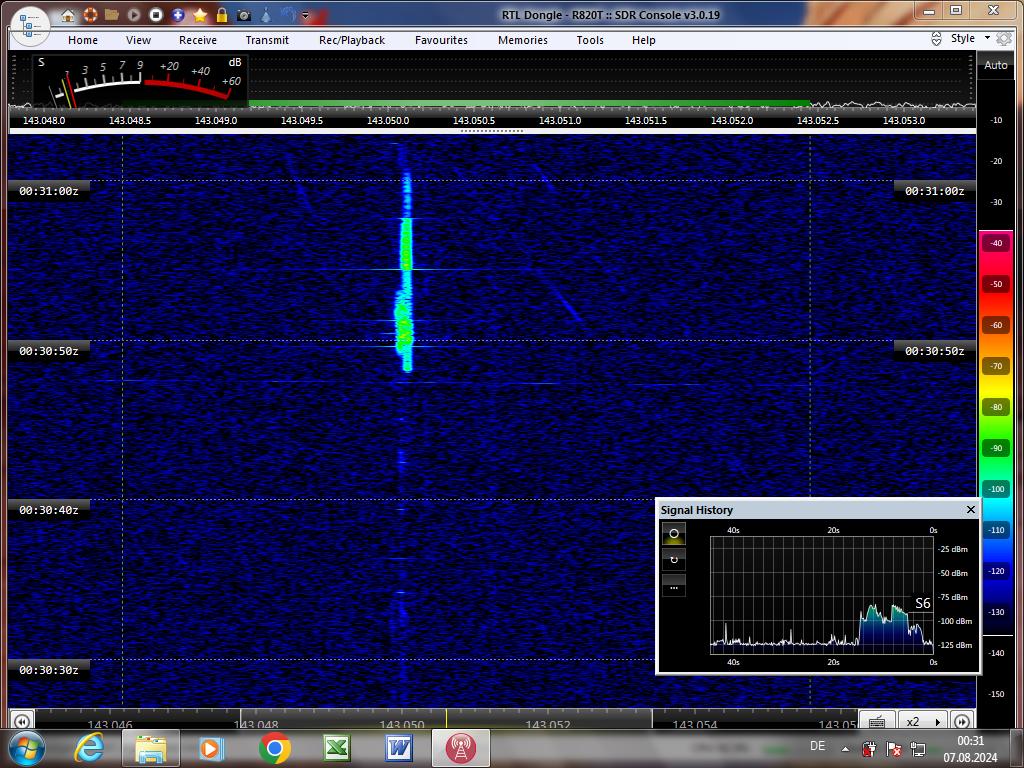Open the Favourites ribbon tab
The height and width of the screenshot is (768, 1024).
(x=441, y=40)
